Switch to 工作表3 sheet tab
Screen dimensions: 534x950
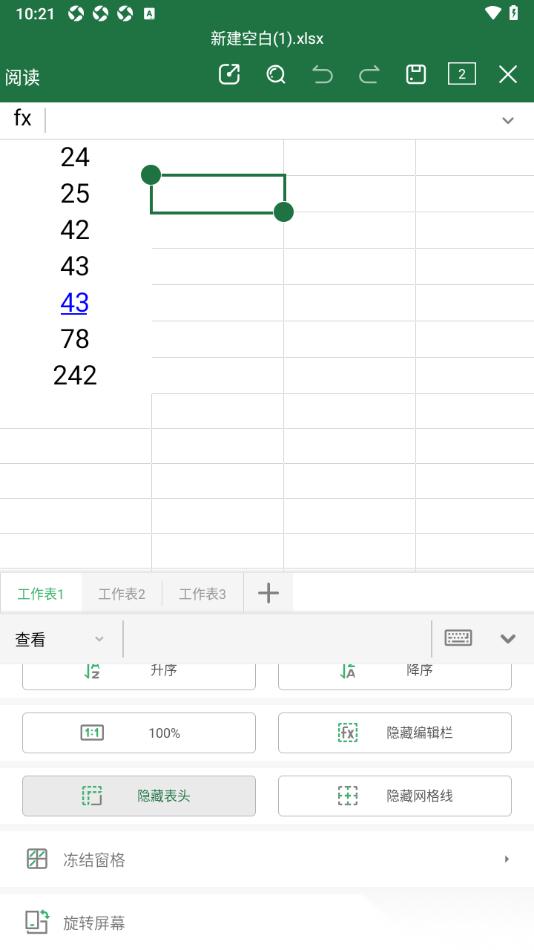pos(202,594)
